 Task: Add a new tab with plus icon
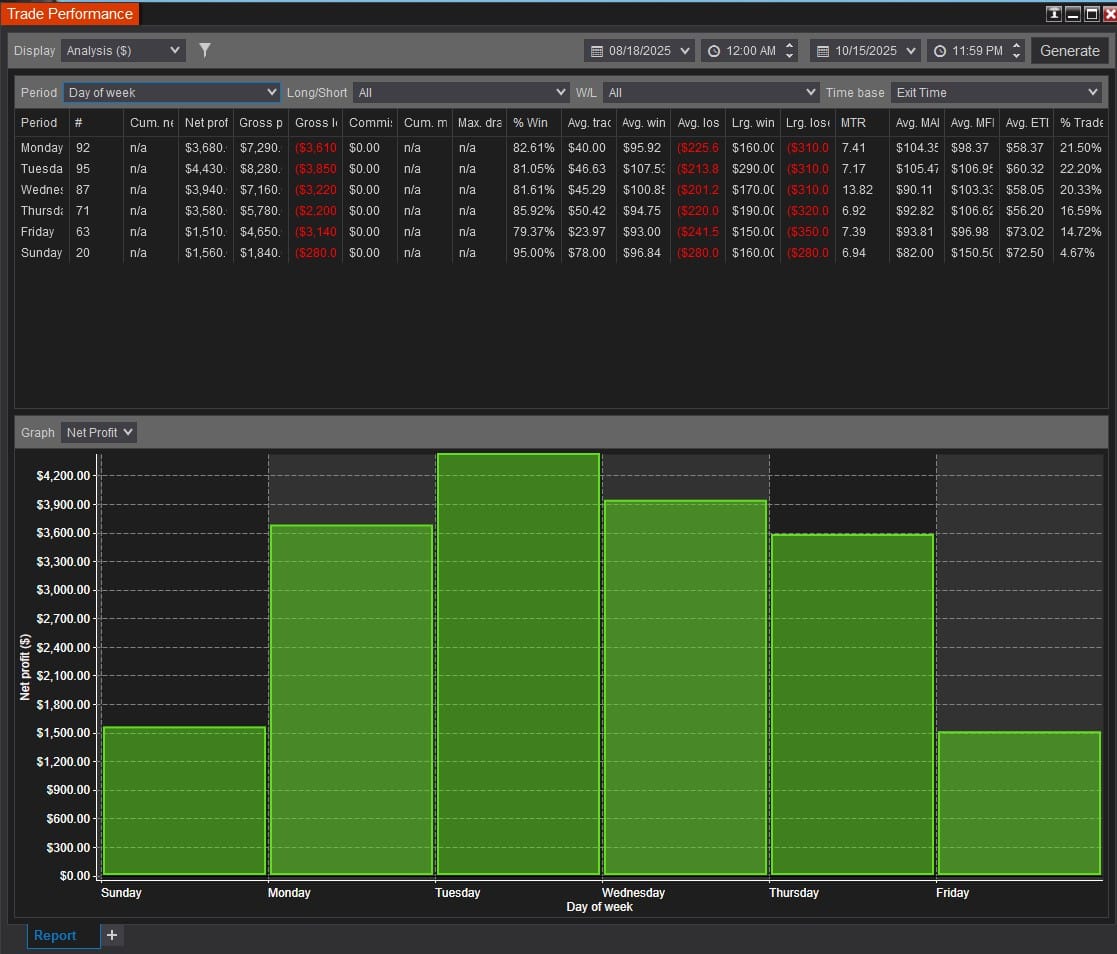112,935
